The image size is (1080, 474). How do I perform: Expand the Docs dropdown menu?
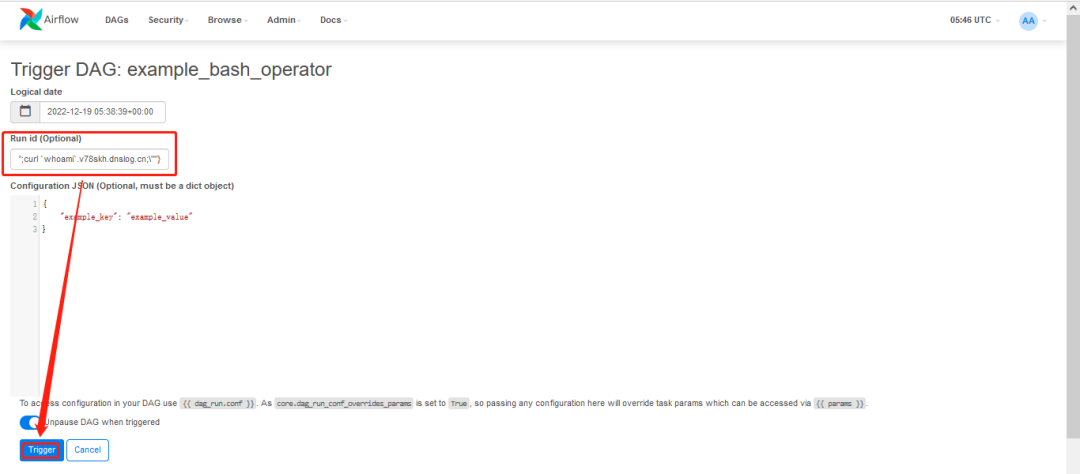333,20
